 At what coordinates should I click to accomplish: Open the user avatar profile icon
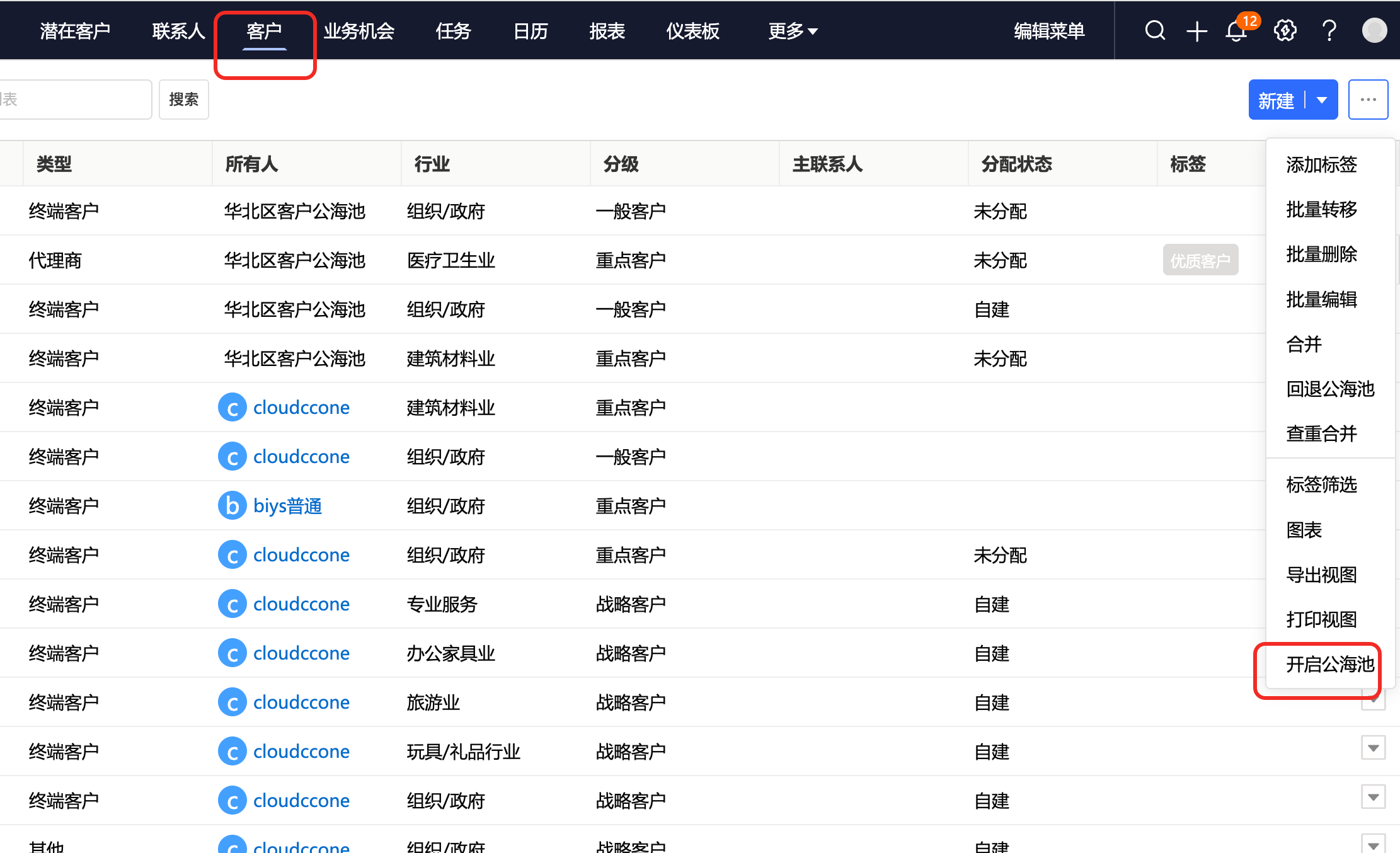pyautogui.click(x=1374, y=30)
